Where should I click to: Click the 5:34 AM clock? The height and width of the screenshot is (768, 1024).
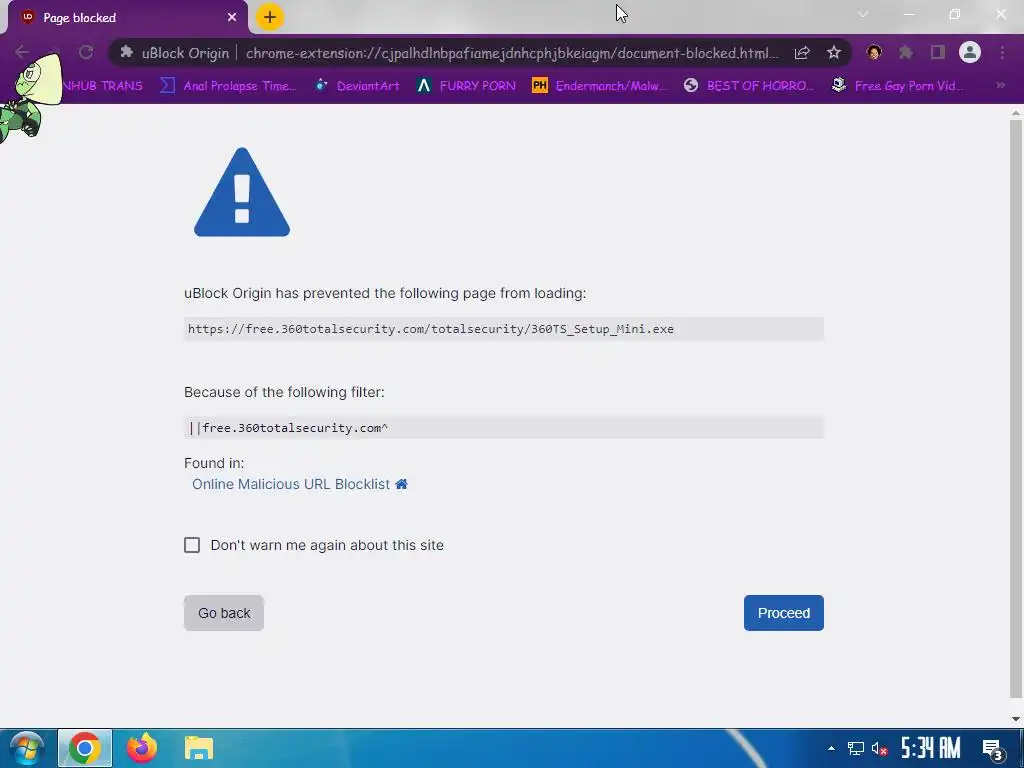(931, 748)
